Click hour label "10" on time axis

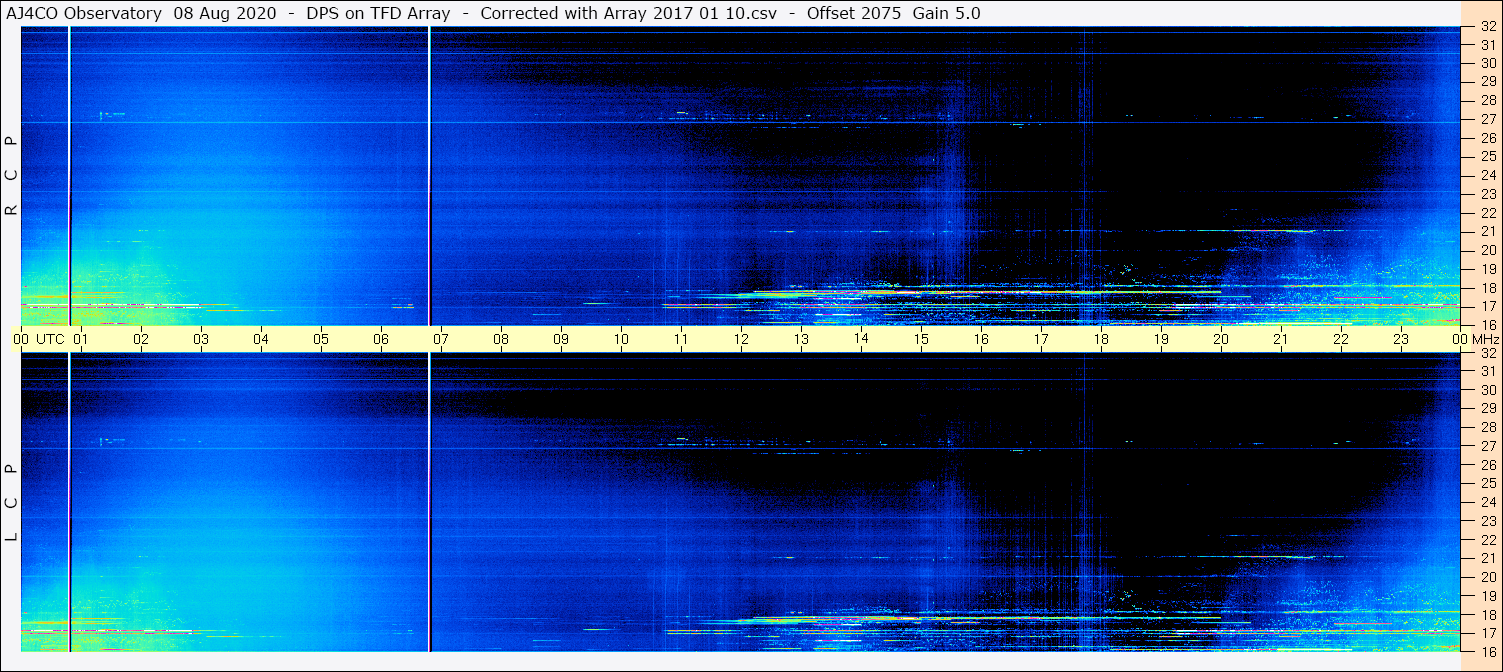coord(622,339)
